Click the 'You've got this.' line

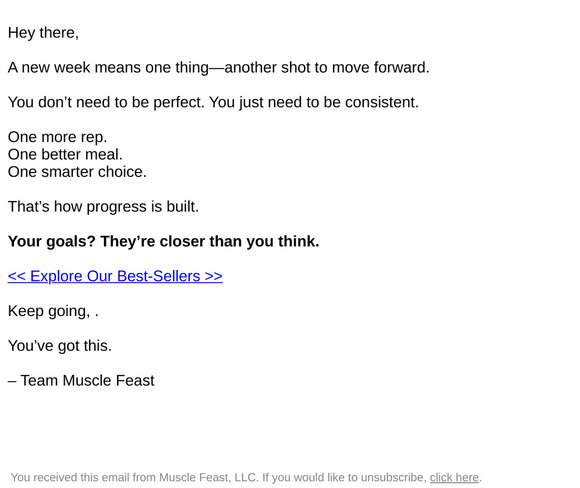(60, 346)
